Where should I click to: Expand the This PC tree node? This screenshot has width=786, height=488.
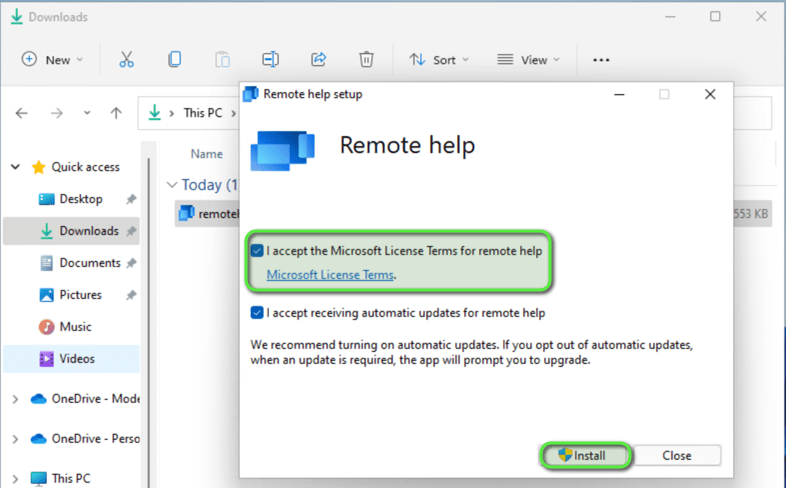[14, 478]
